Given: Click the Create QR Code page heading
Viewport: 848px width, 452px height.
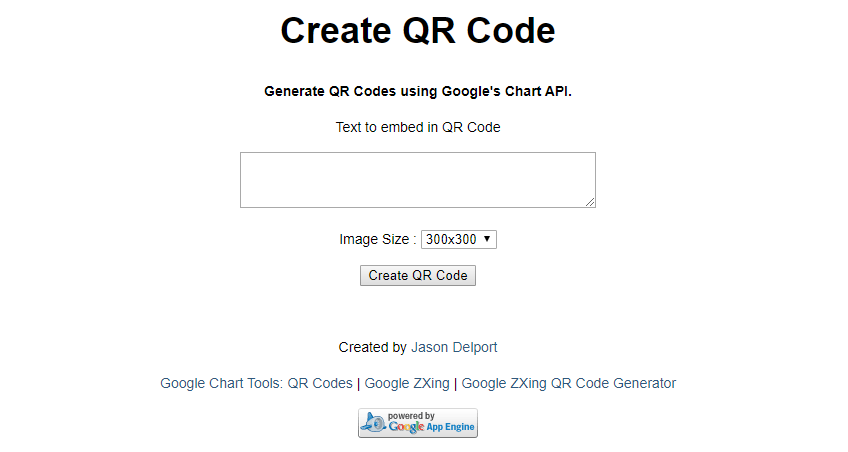Looking at the screenshot, I should pos(418,30).
